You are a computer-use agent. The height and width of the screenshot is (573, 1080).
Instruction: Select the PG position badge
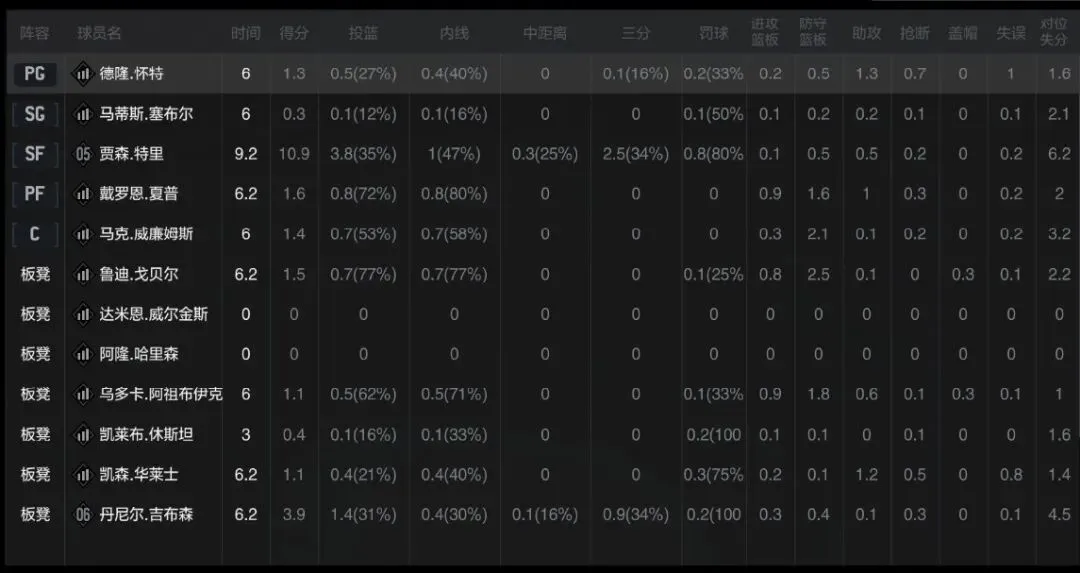(x=35, y=74)
